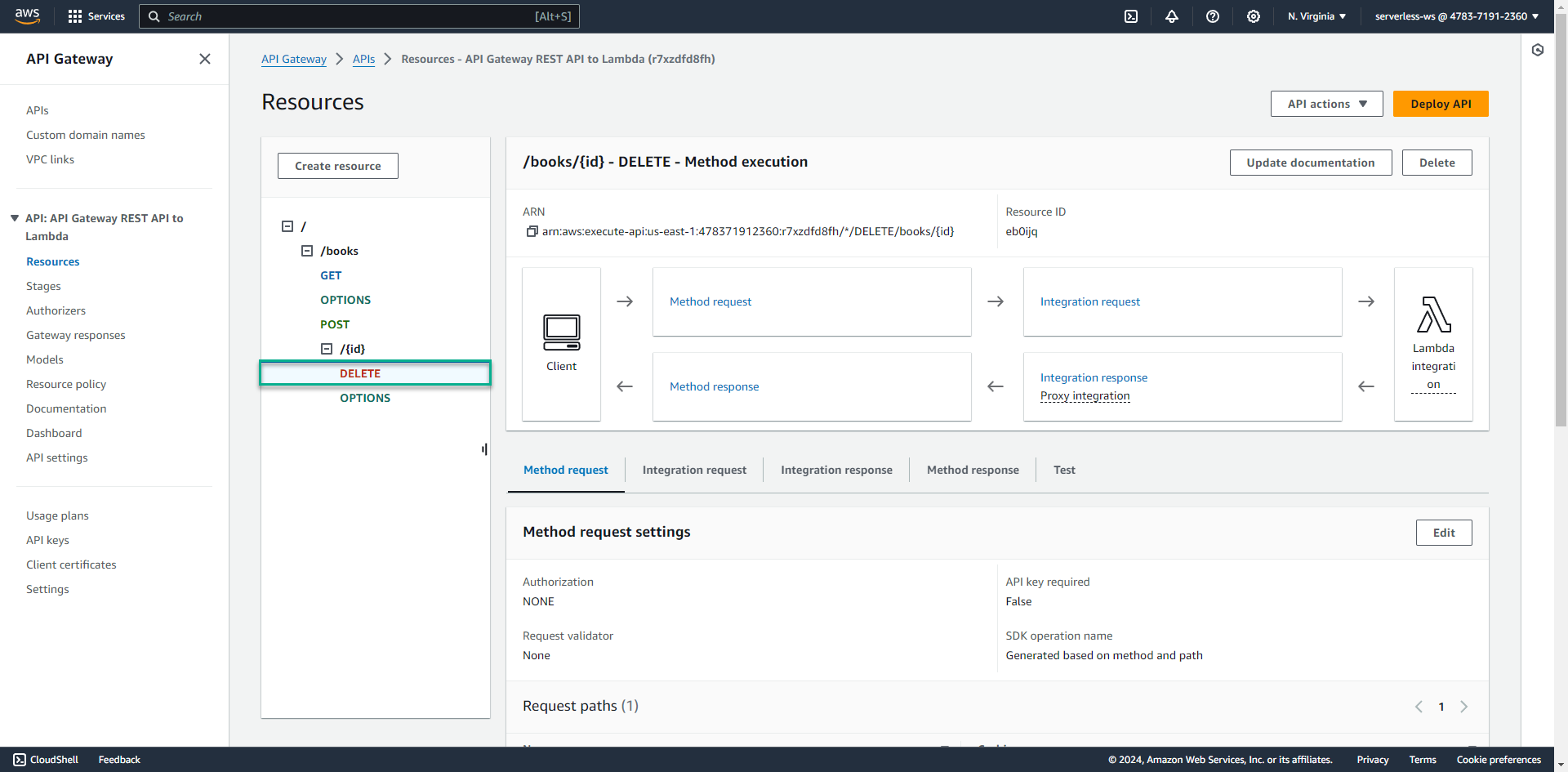Open the serverless-ws account dropdown
Image resolution: width=1568 pixels, height=772 pixels.
pyautogui.click(x=1457, y=16)
